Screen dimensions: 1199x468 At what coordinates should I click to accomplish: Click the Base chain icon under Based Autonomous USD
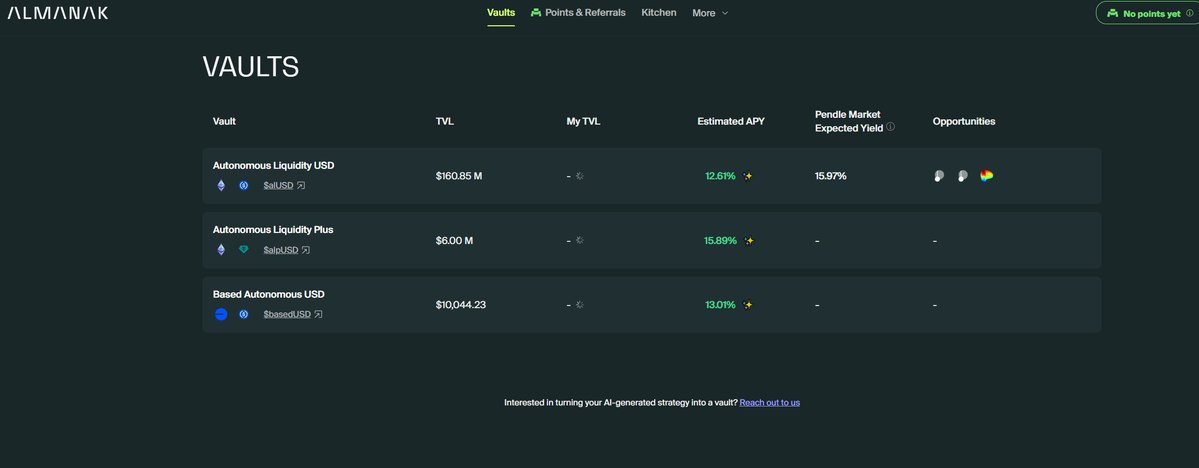(x=221, y=314)
